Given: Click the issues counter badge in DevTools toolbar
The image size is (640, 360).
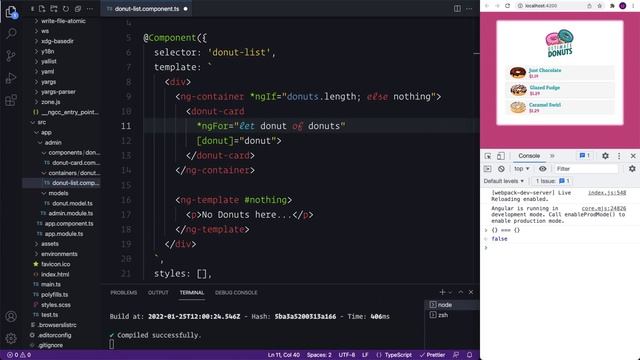Looking at the screenshot, I should (585, 156).
